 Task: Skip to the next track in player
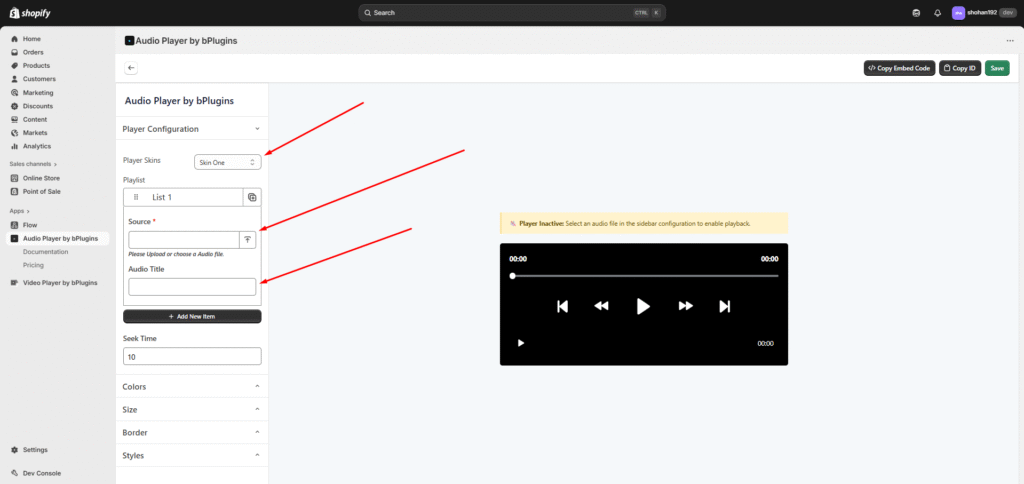point(725,306)
